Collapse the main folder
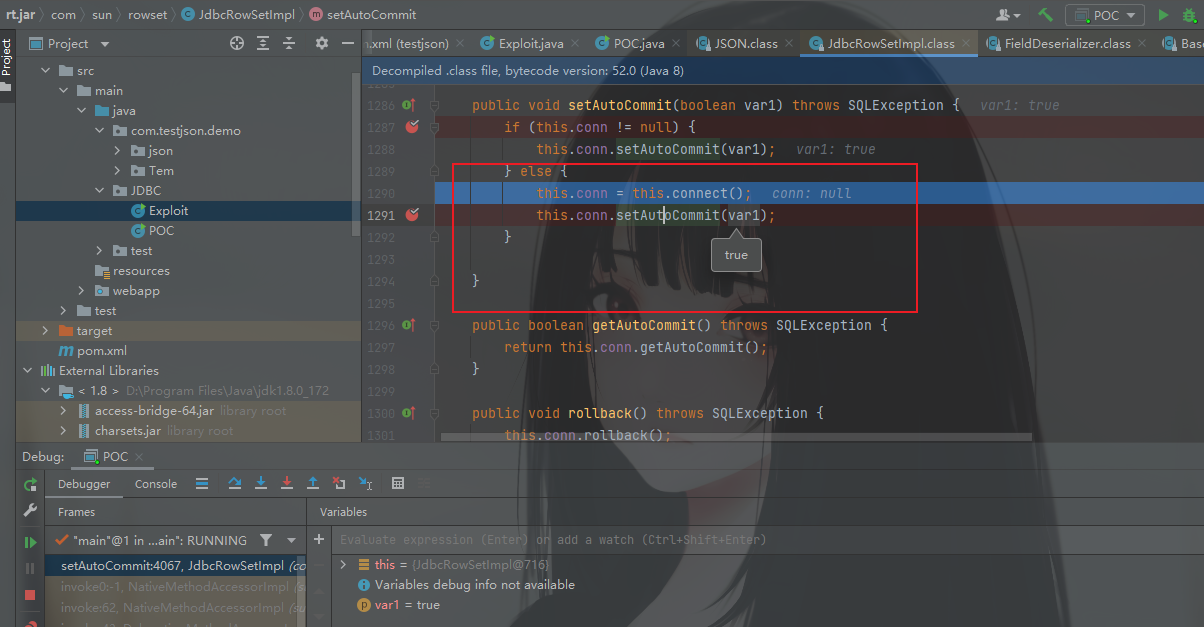Screen dimensions: 1204x627 (64, 91)
